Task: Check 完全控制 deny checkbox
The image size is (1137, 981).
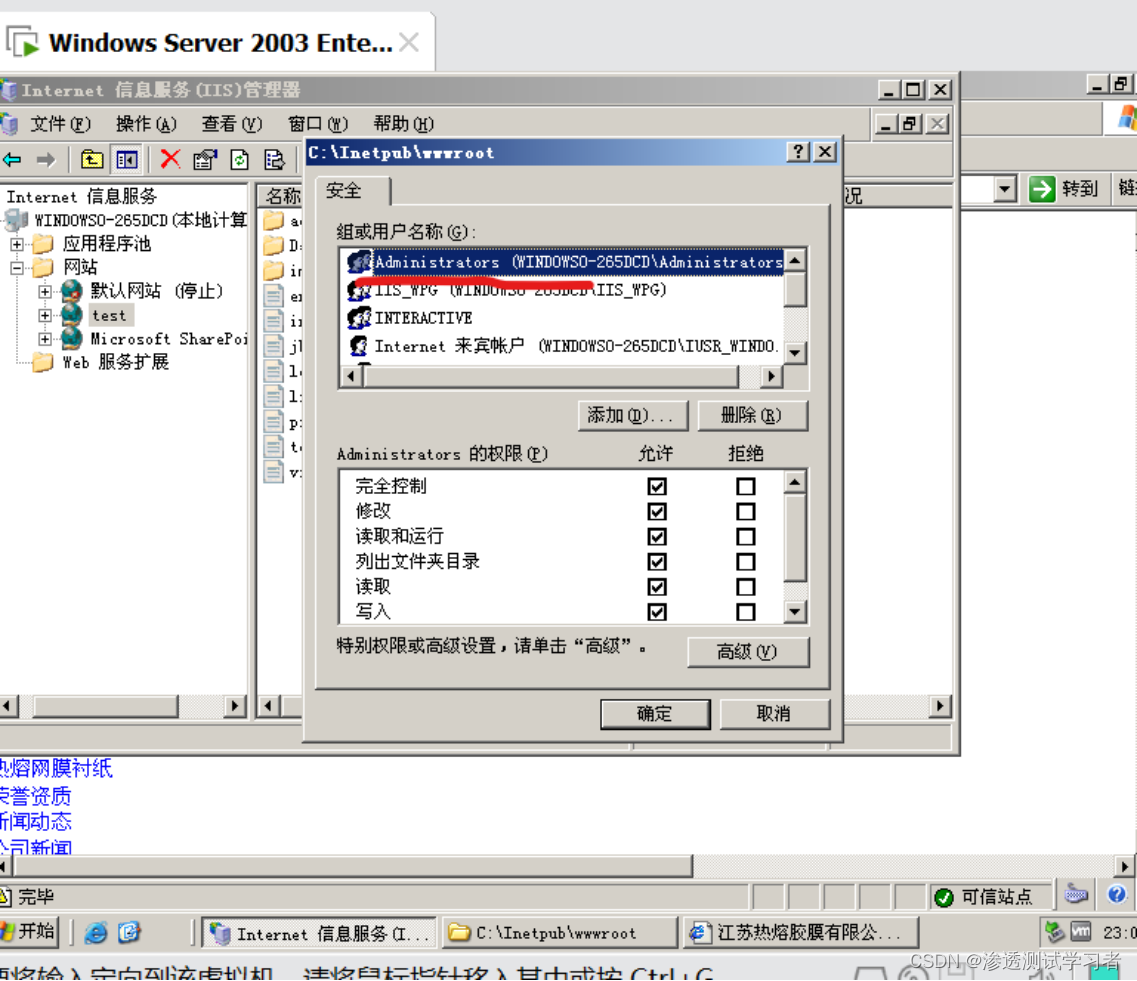Action: pos(745,486)
